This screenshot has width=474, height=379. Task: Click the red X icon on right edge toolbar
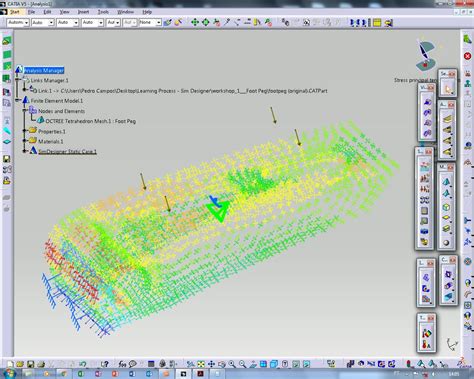467,56
